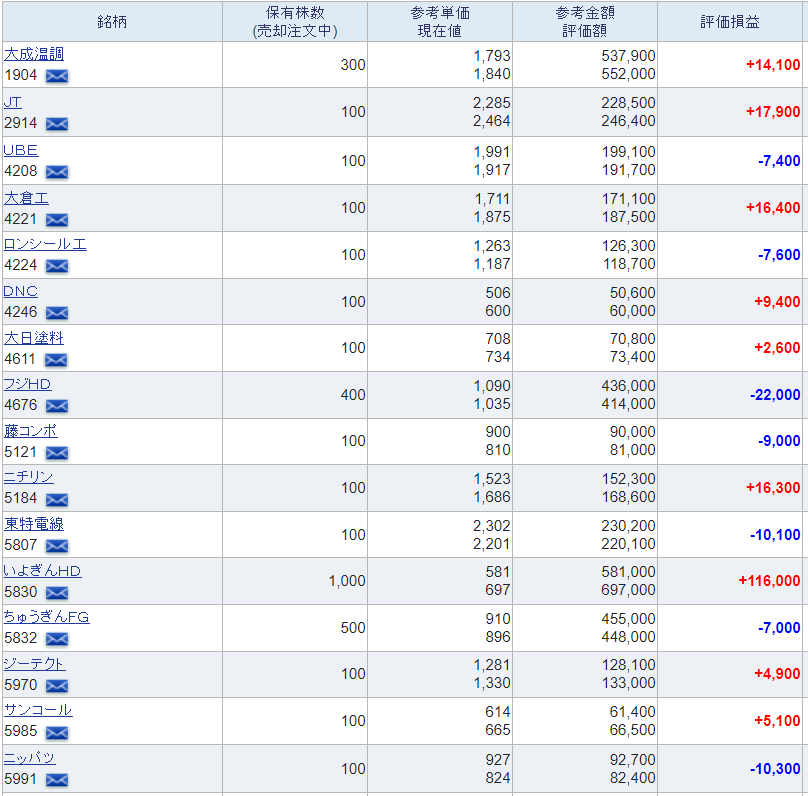
Task: Click the envelope icon next to 2914
Action: [x=57, y=124]
